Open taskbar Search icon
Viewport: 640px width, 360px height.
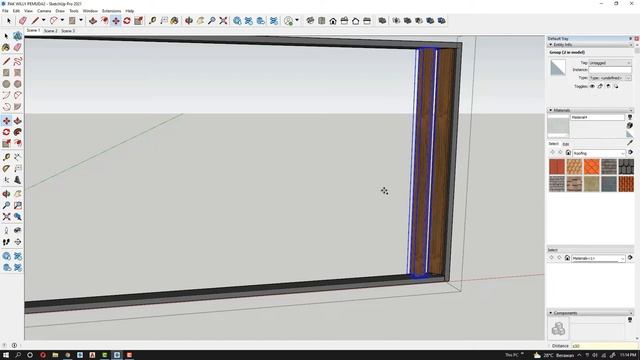[x=18, y=355]
